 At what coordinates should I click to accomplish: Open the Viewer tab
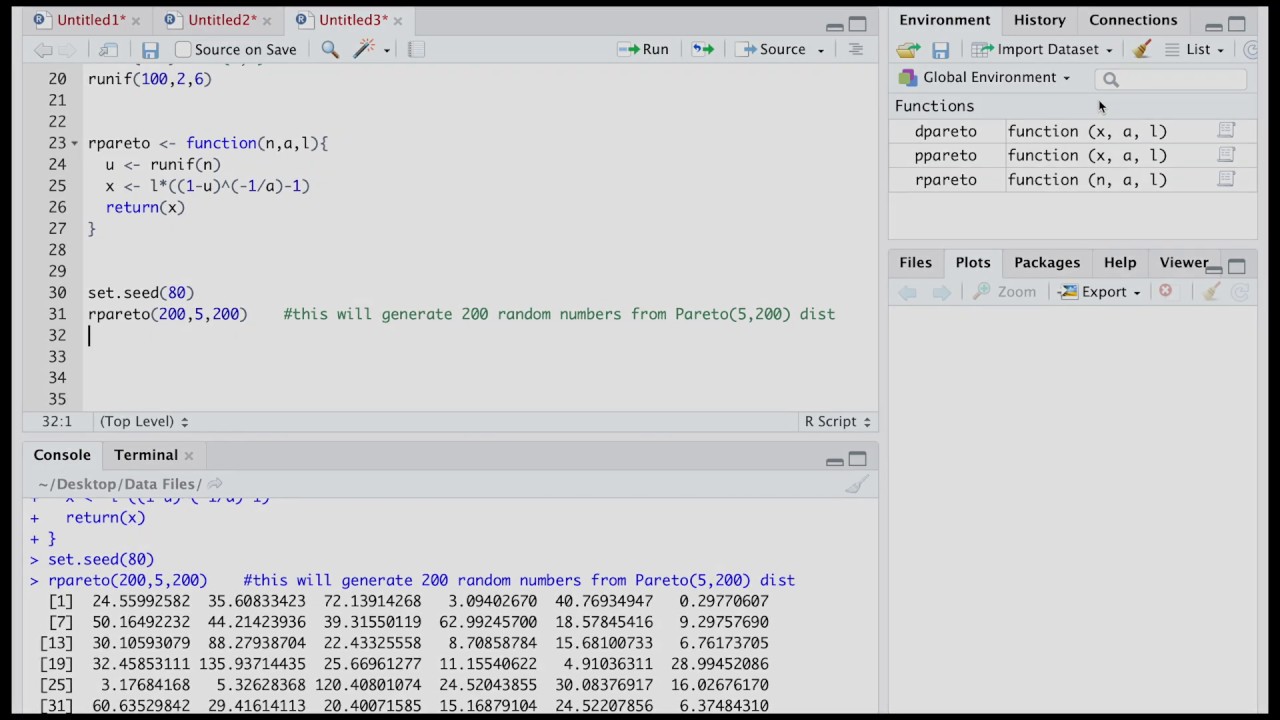tap(1184, 263)
